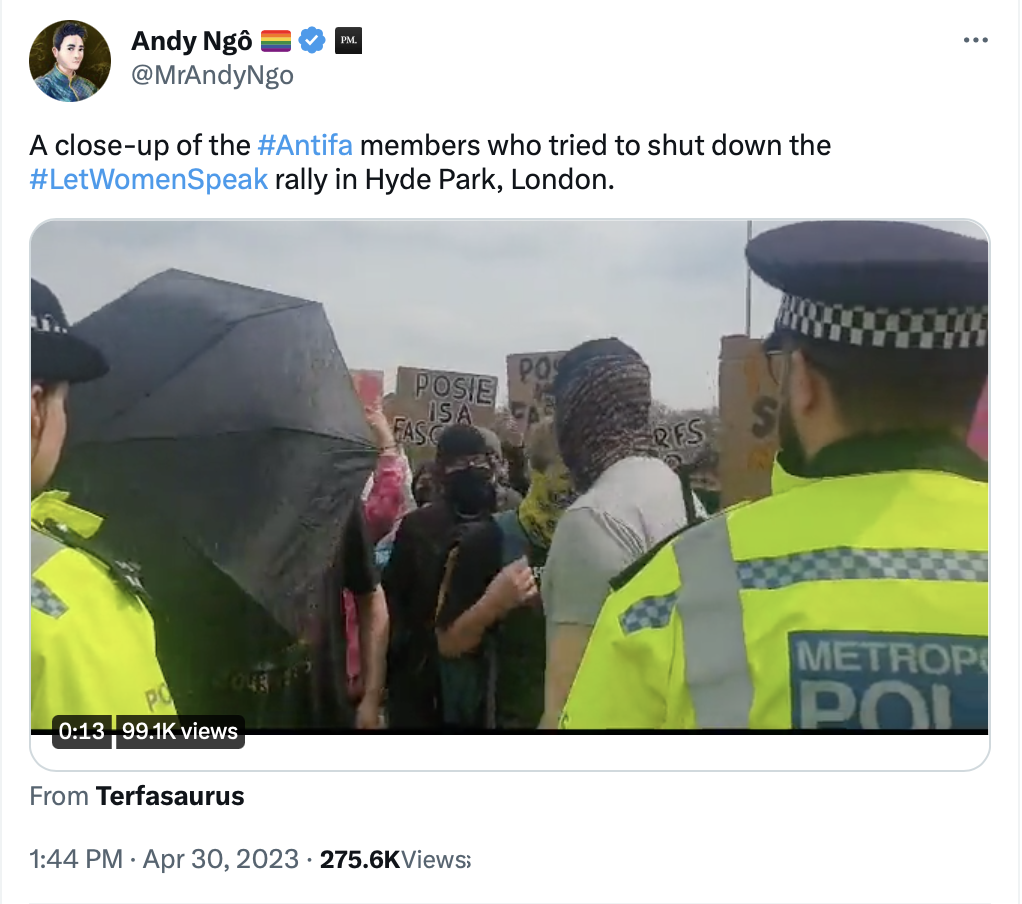1022x904 pixels.
Task: Click the rainbow flag emoji beside name
Action: 276,41
